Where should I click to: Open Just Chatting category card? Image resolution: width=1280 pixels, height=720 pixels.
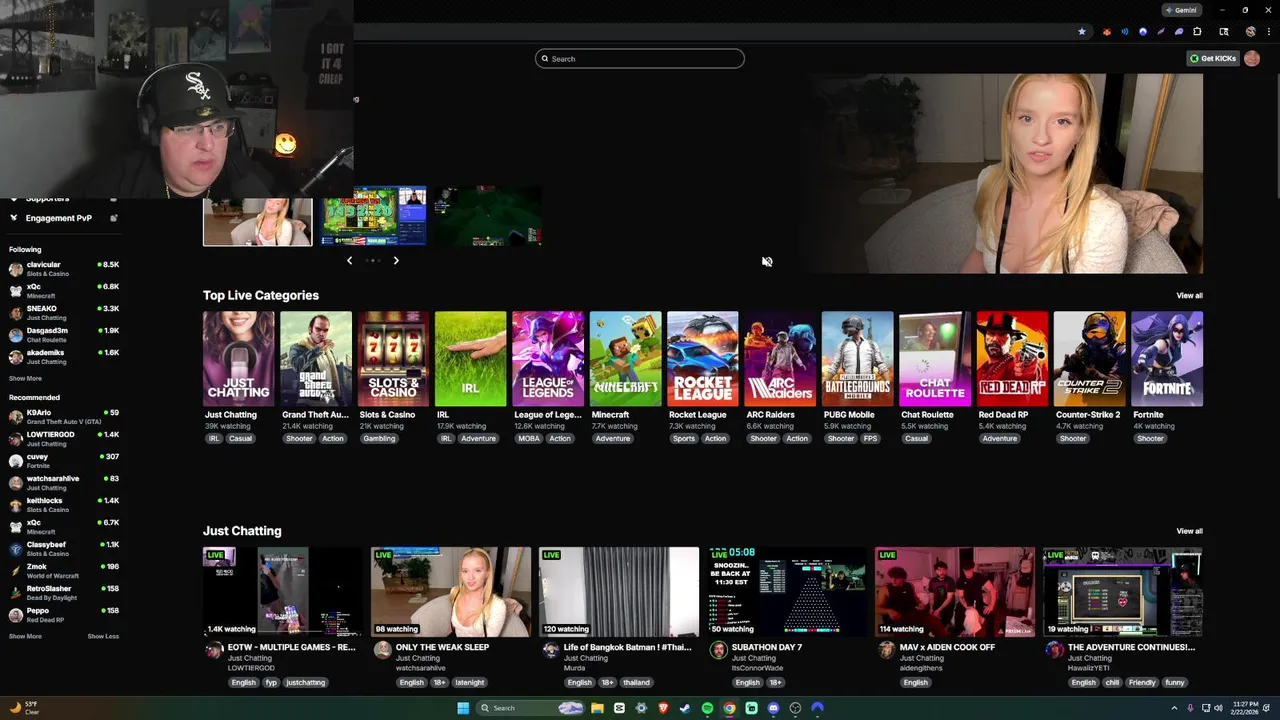tap(239, 359)
